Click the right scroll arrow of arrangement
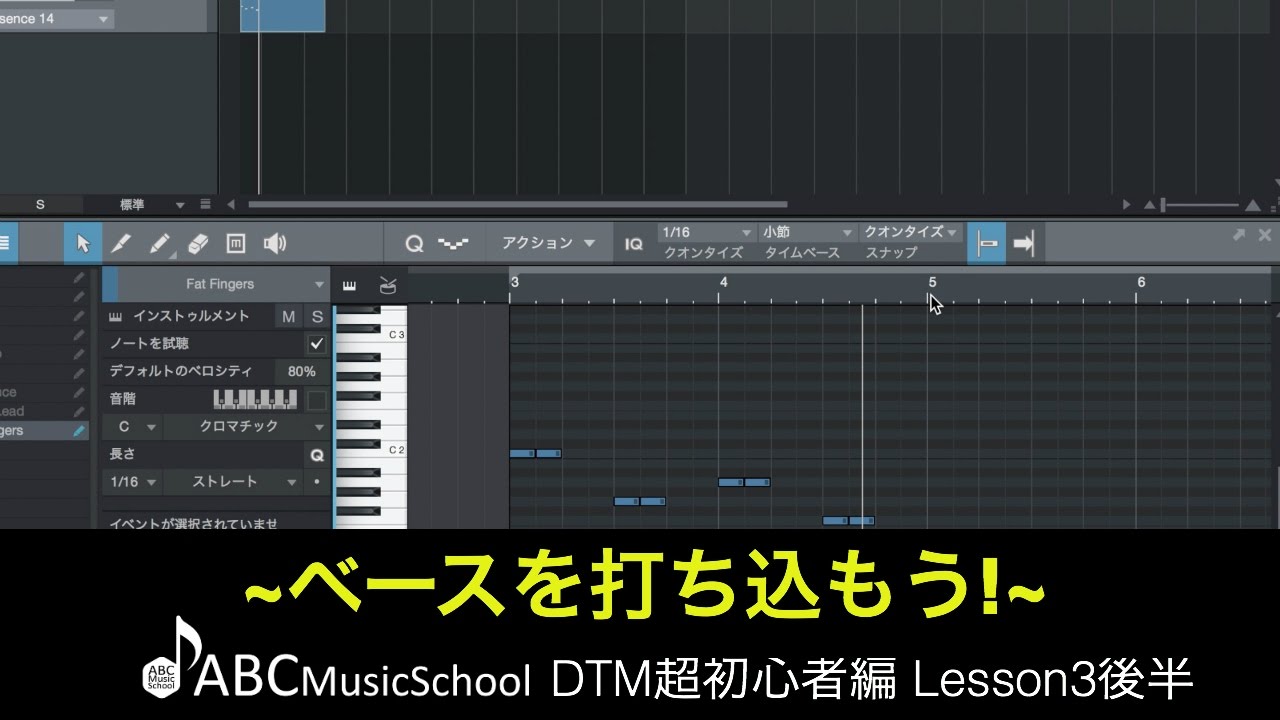This screenshot has height=720, width=1280. (1127, 204)
